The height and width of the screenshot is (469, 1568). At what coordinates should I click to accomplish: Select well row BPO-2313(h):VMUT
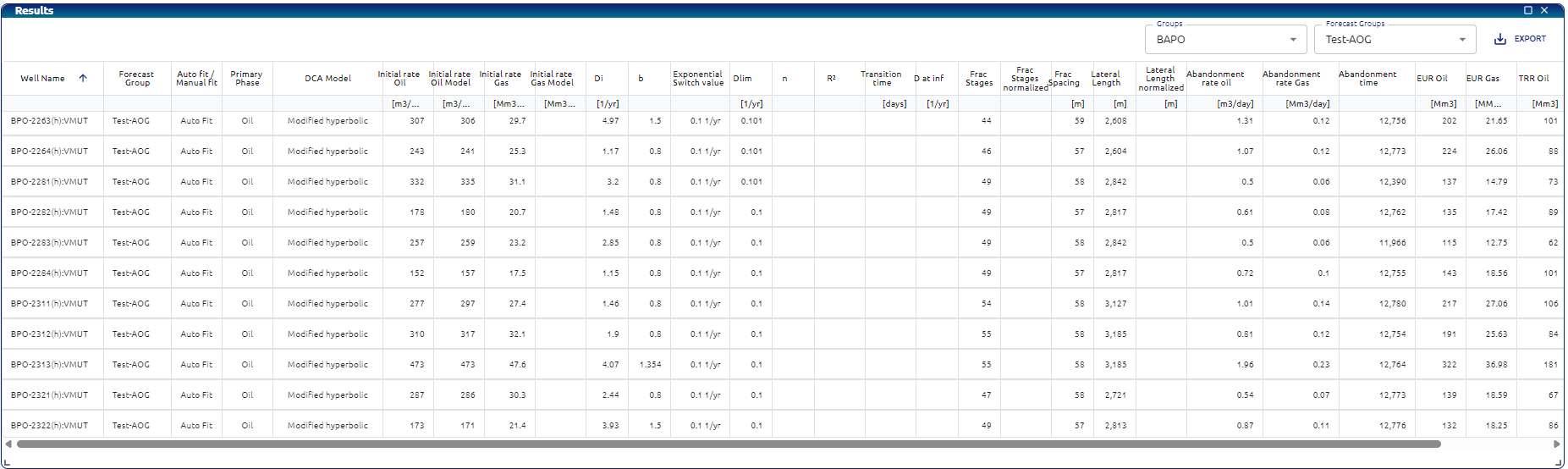click(49, 365)
